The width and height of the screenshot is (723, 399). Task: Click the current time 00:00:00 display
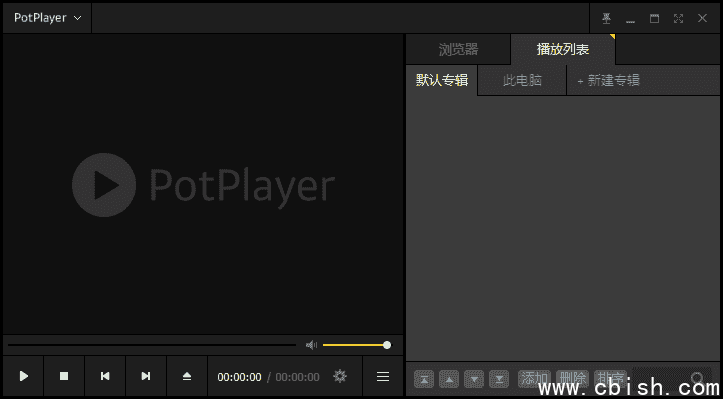[239, 377]
